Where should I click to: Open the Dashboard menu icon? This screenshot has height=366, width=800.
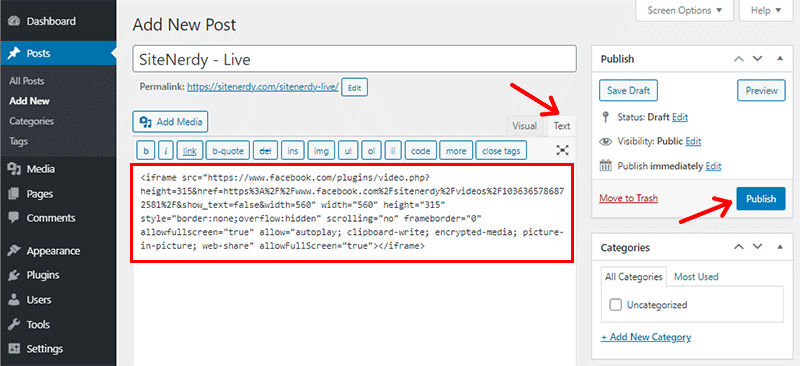tap(14, 21)
